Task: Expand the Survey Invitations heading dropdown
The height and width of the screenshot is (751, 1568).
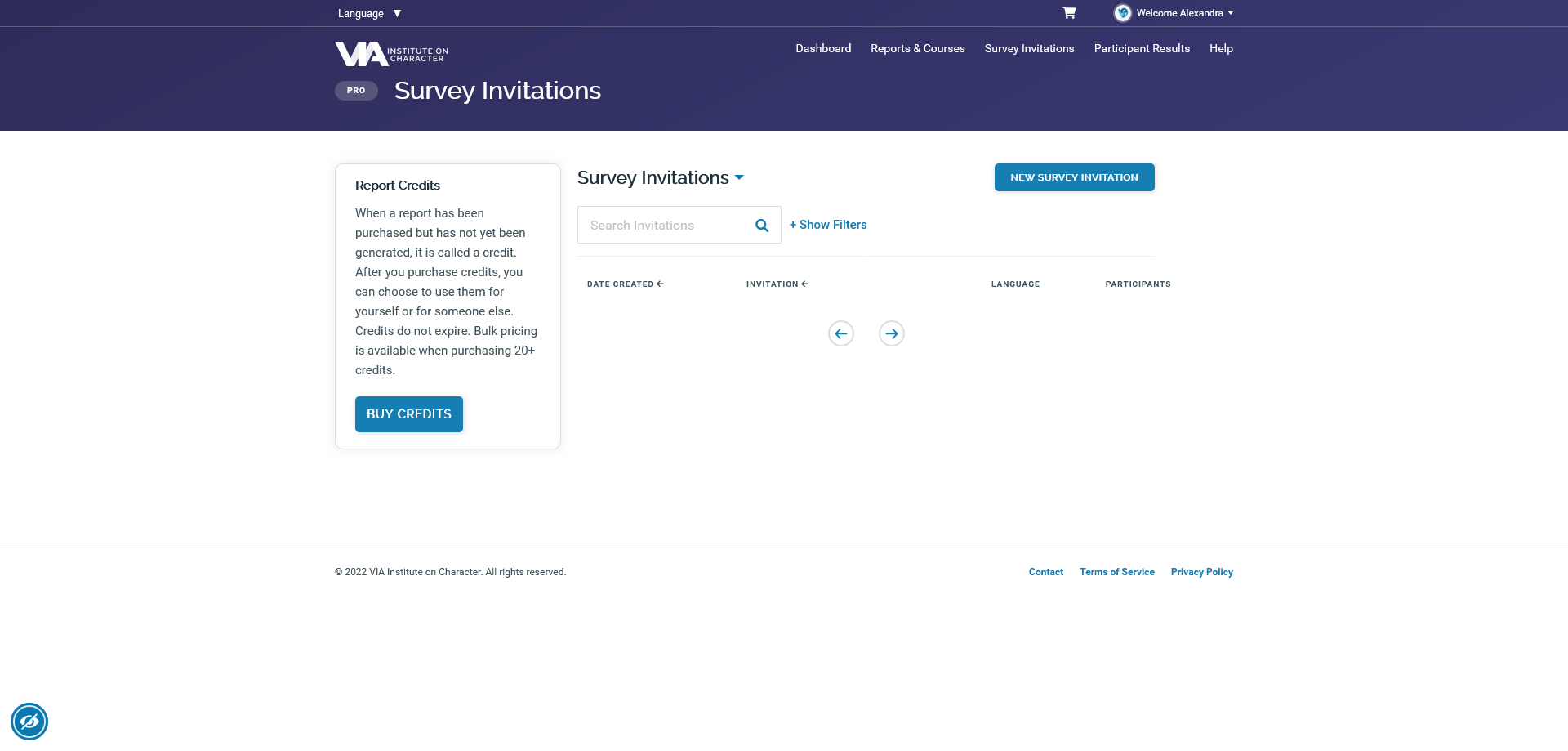Action: tap(661, 177)
